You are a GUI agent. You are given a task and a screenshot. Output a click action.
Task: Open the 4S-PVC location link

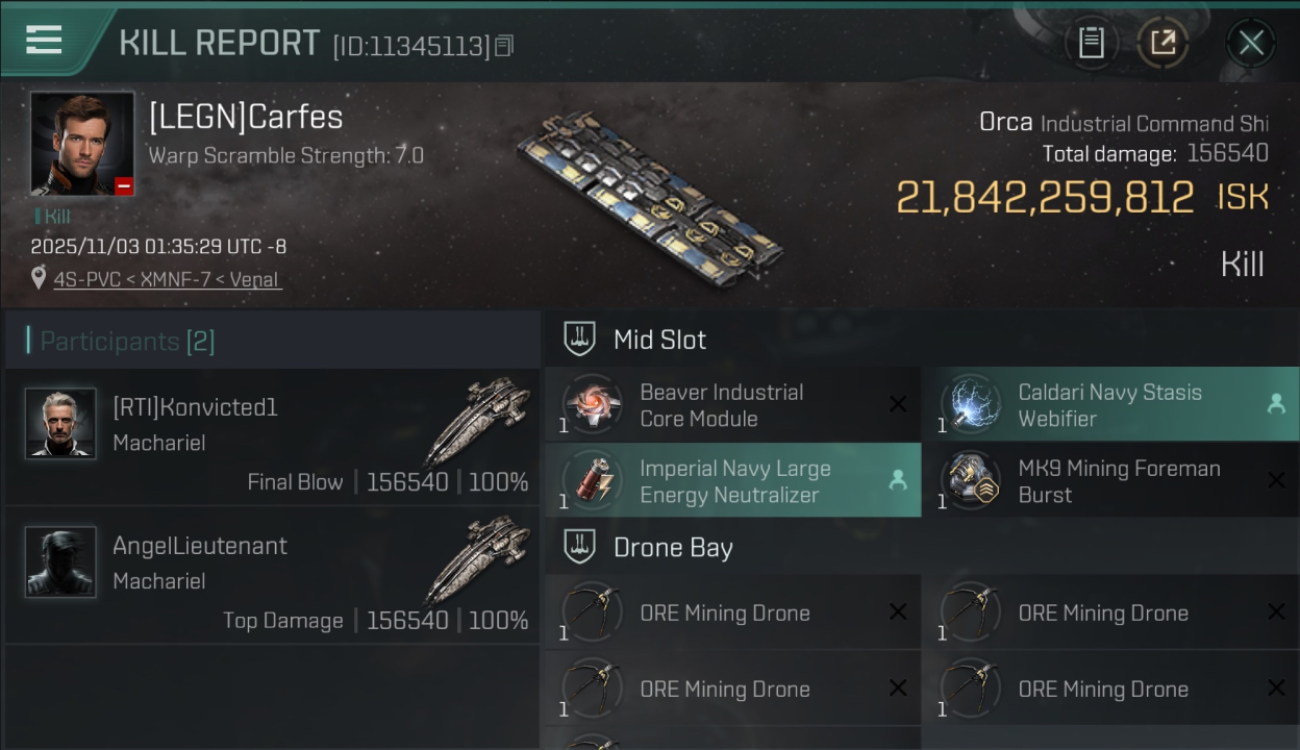pyautogui.click(x=167, y=280)
